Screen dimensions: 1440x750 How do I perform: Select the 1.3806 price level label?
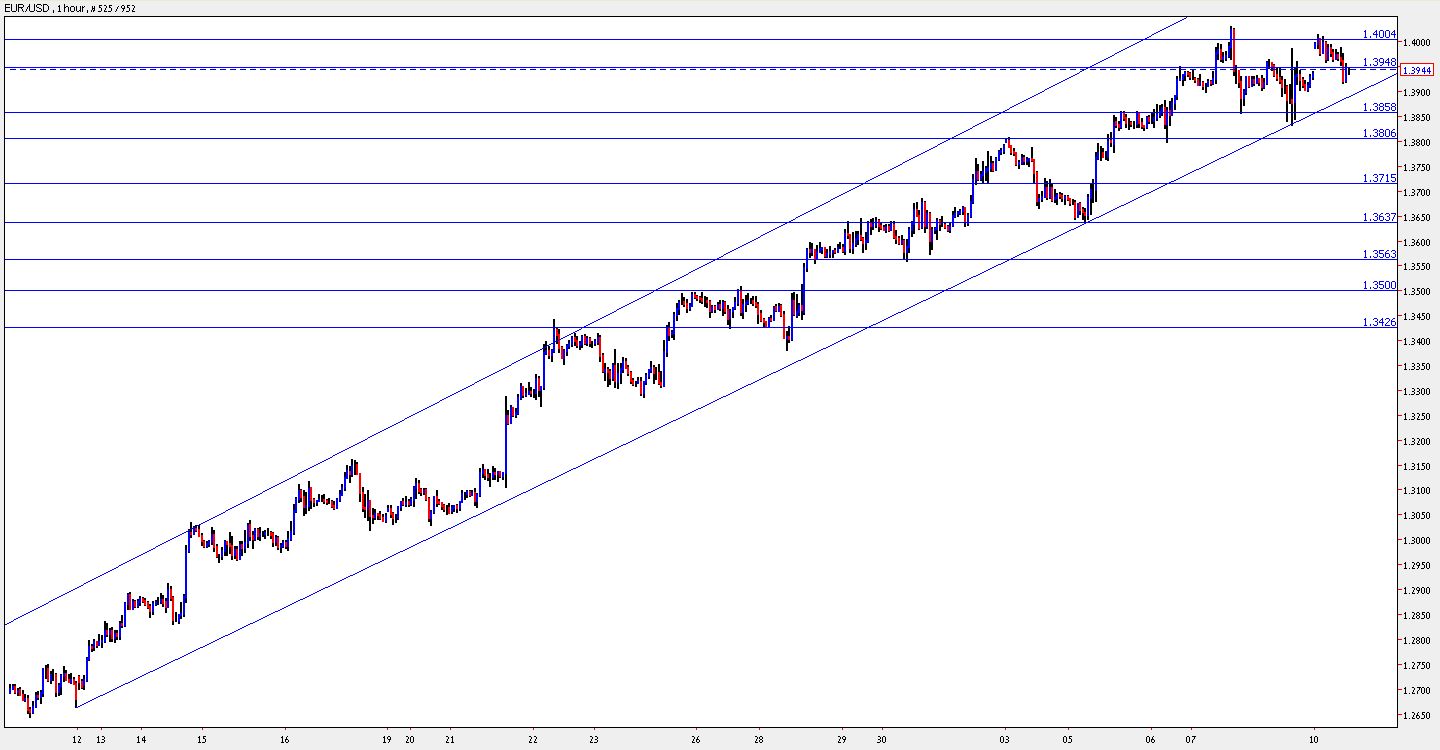point(1379,133)
